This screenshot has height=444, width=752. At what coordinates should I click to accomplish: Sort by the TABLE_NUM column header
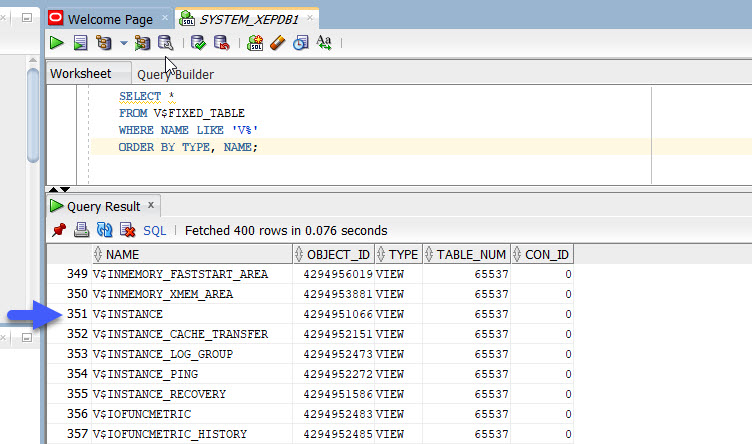click(467, 255)
